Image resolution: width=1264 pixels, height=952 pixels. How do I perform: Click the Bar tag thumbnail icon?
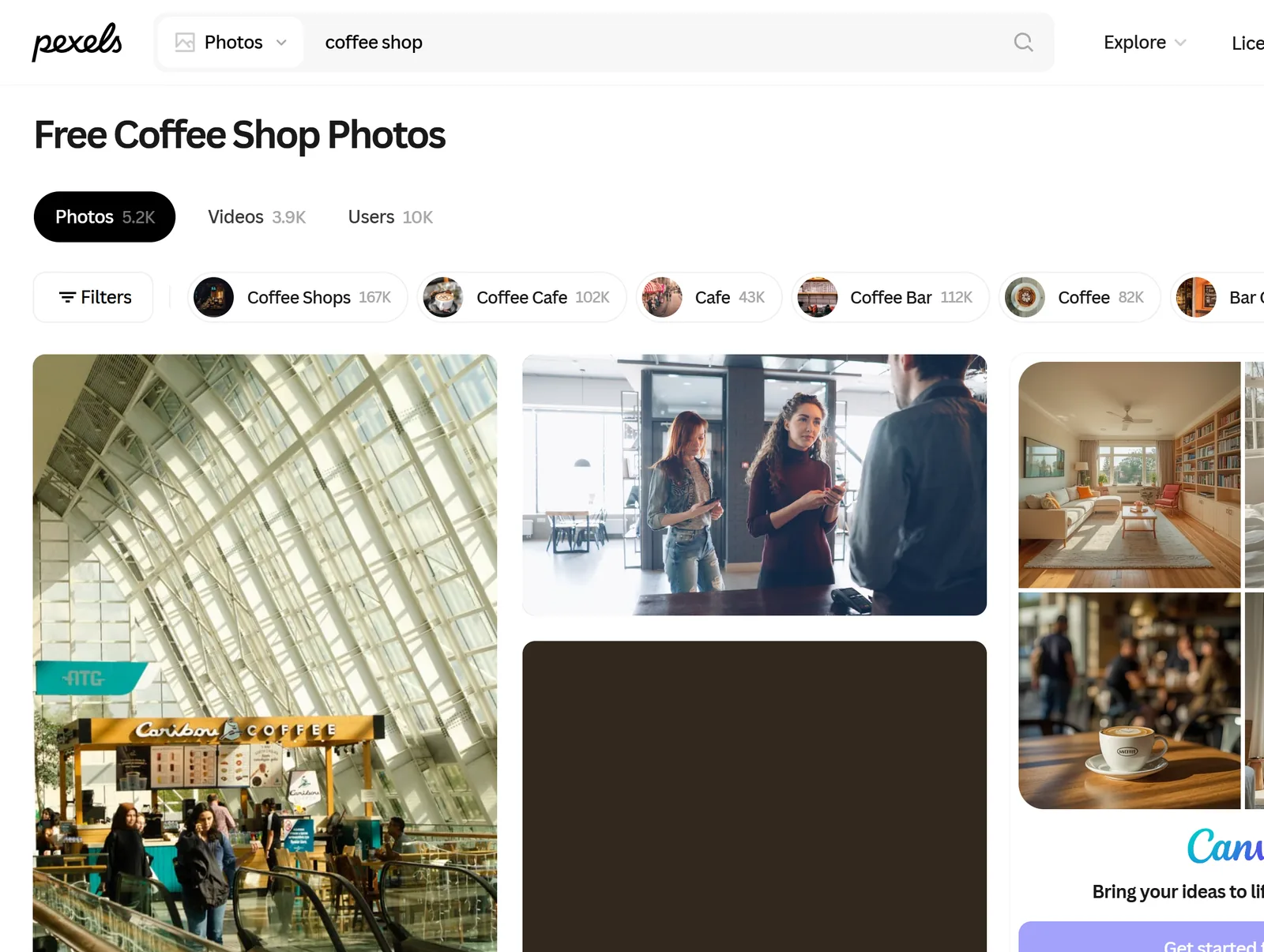(x=1196, y=297)
